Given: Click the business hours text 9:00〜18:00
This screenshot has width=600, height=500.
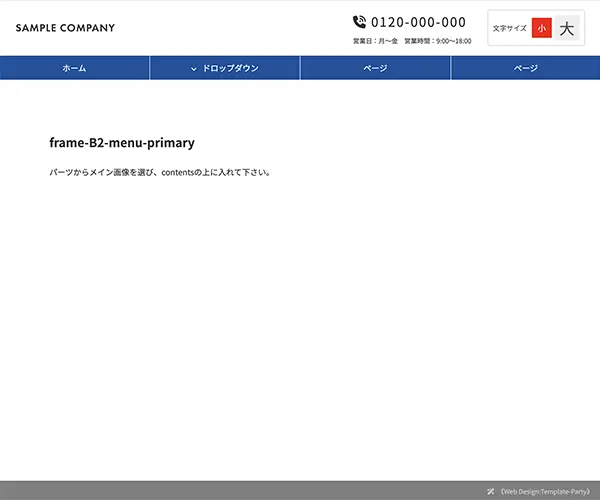Looking at the screenshot, I should pyautogui.click(x=453, y=42).
